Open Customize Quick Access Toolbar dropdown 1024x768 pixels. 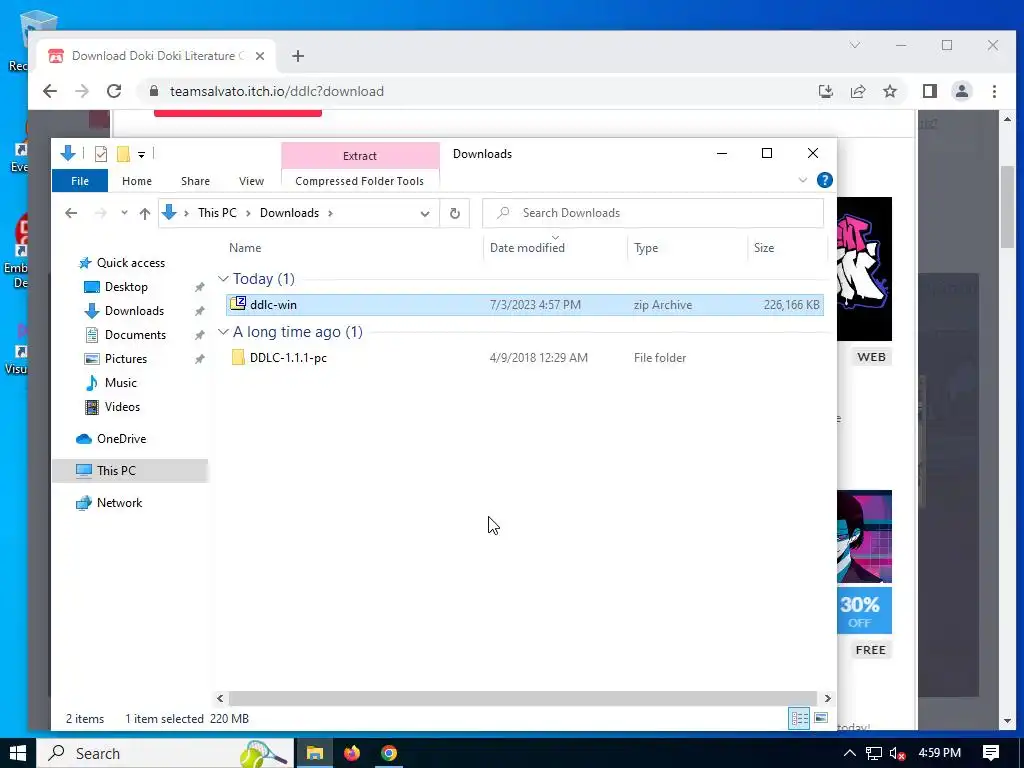point(141,155)
